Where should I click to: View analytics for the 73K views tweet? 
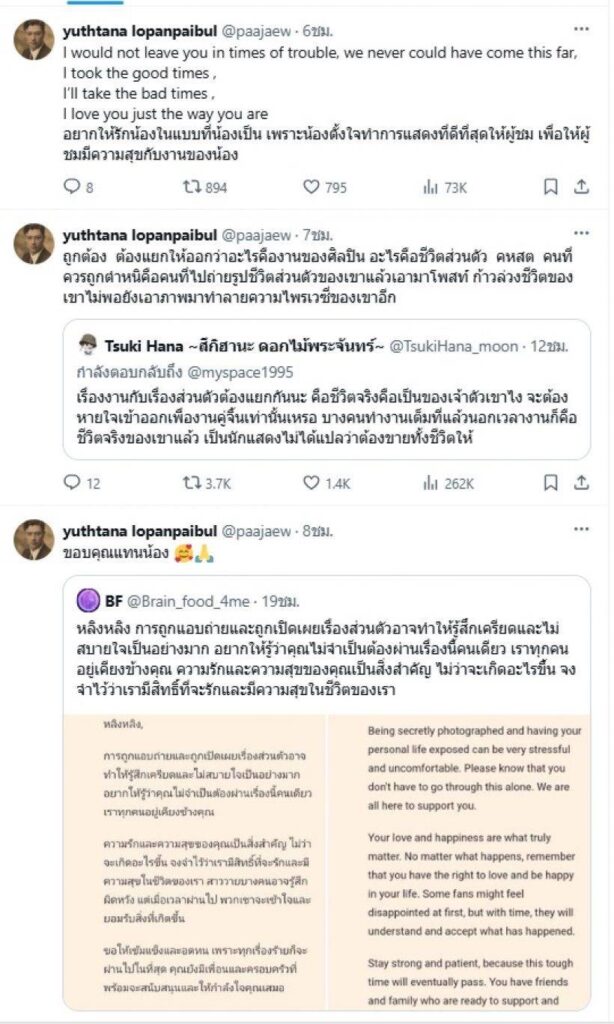tap(431, 187)
